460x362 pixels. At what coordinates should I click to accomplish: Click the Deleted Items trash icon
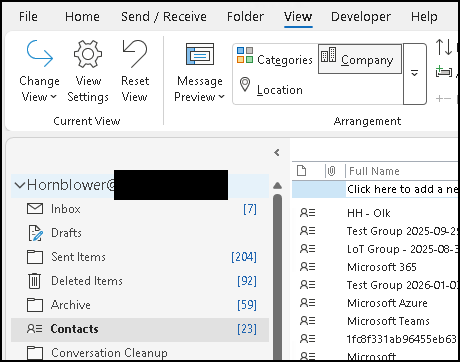pyautogui.click(x=35, y=281)
